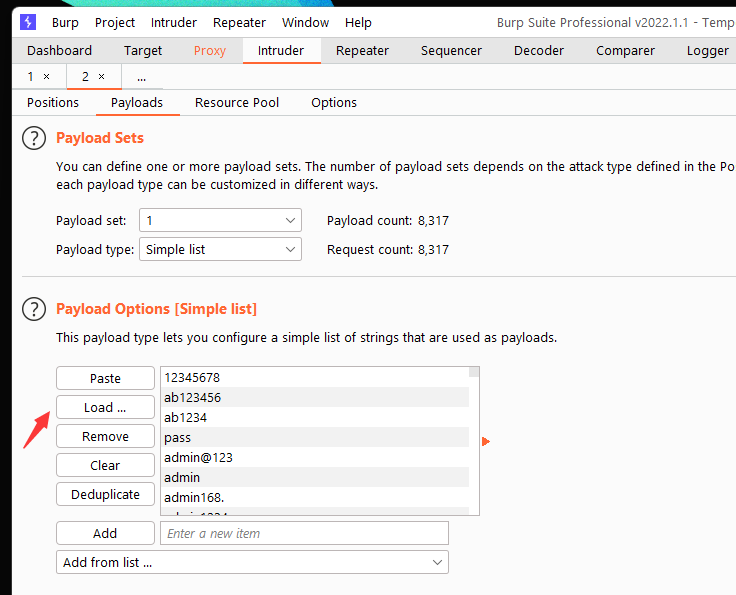Go to the Resource Pool sub-tab
736x595 pixels.
[x=237, y=102]
